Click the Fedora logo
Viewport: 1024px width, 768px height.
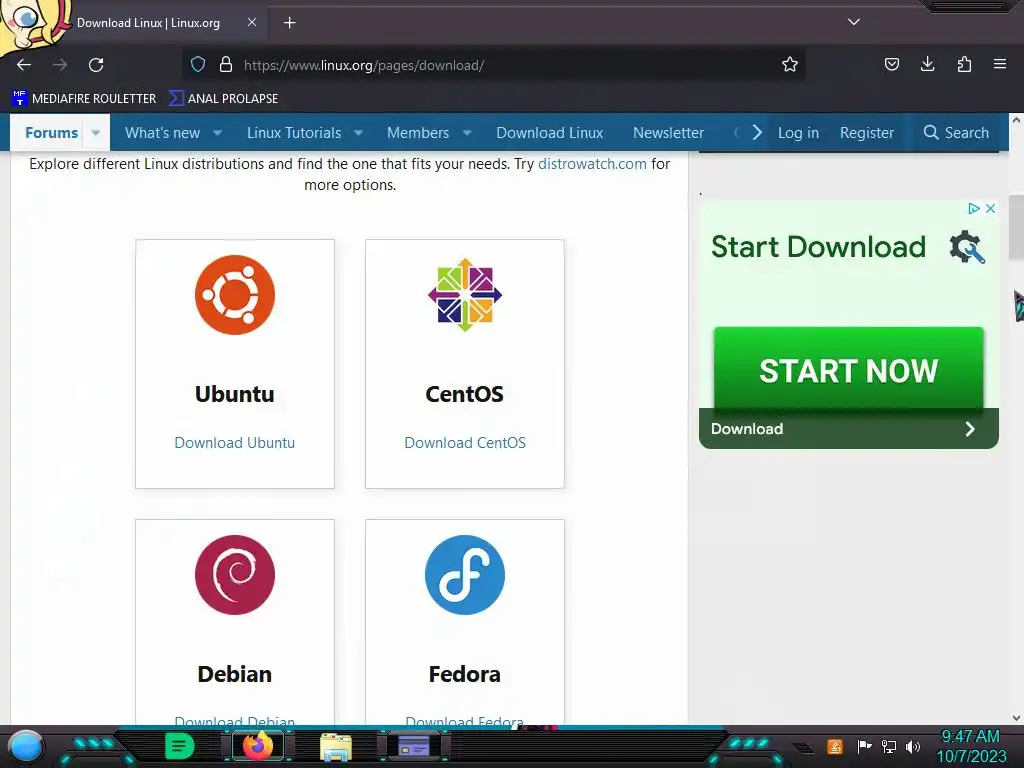[x=465, y=575]
